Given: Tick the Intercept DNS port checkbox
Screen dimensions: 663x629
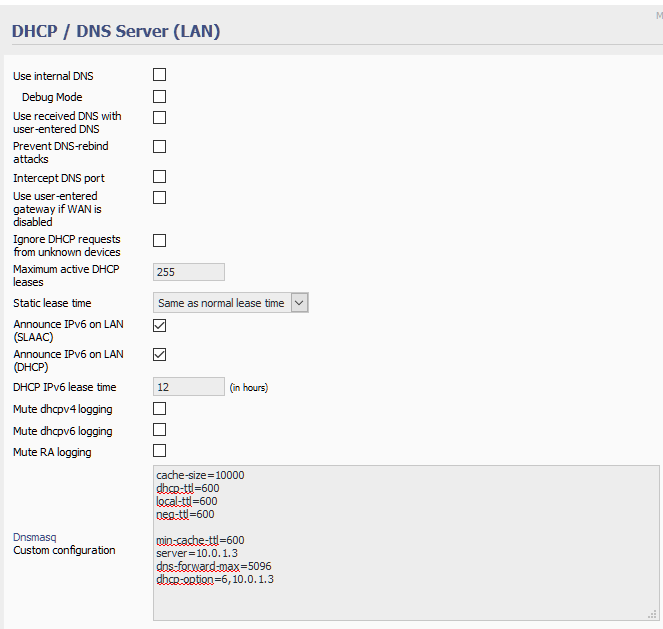Looking at the screenshot, I should [x=159, y=177].
